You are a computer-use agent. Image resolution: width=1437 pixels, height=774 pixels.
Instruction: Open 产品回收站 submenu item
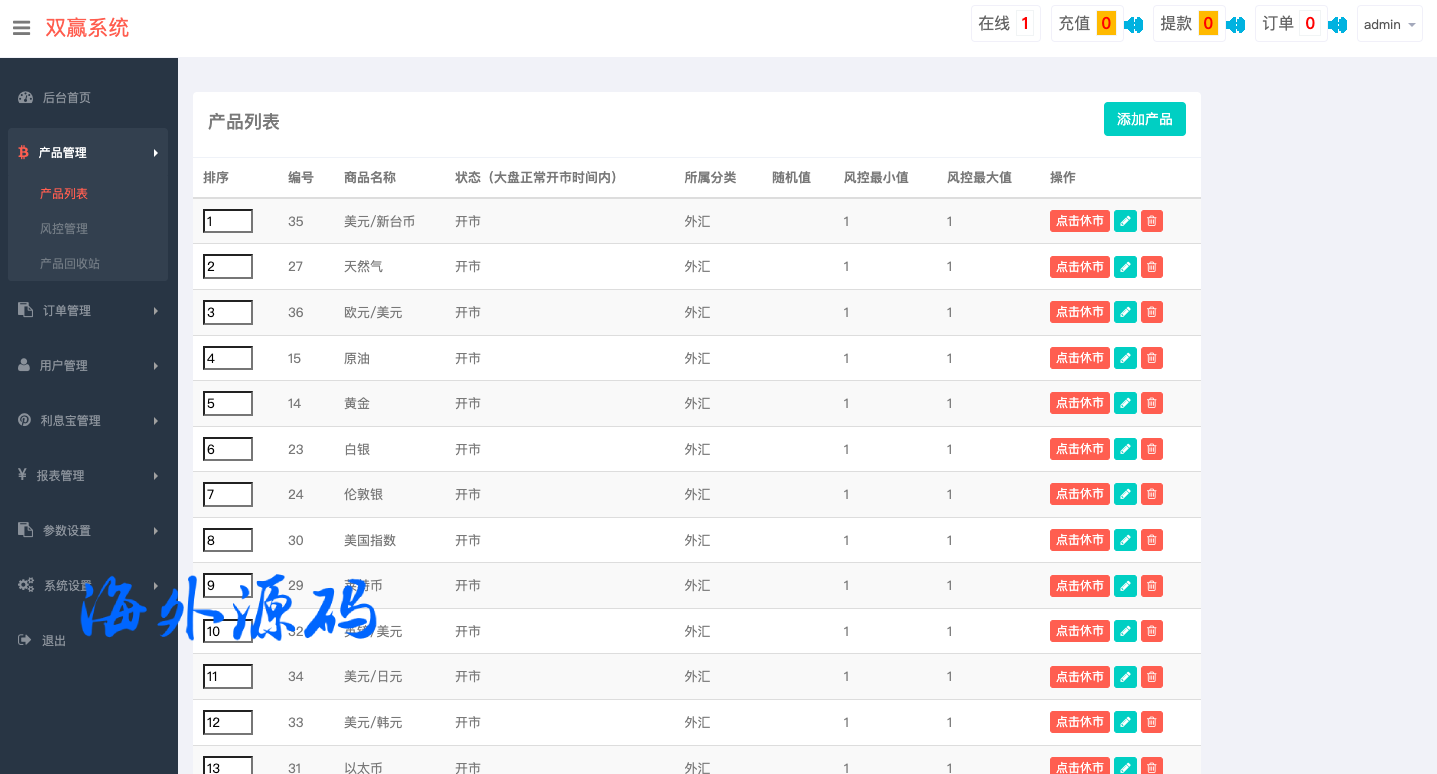tap(69, 264)
